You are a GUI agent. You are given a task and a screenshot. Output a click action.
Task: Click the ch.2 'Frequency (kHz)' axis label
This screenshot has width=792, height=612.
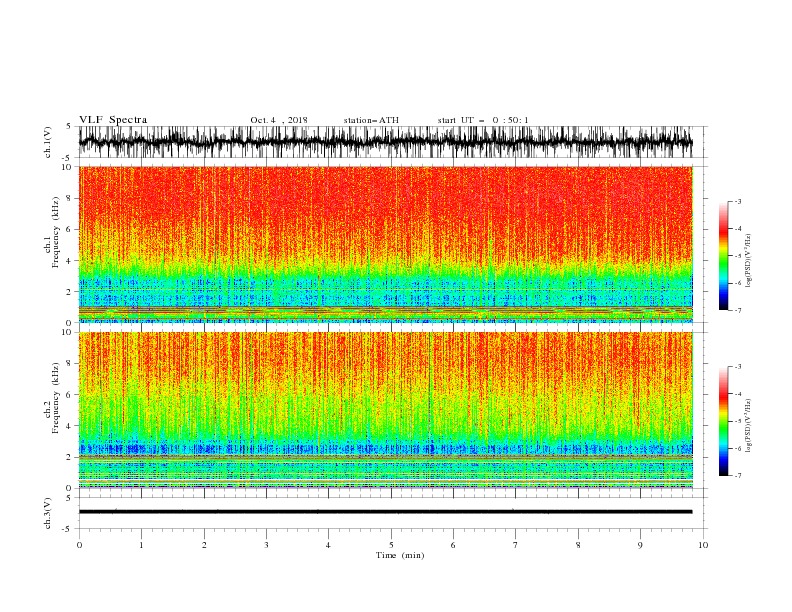(x=56, y=397)
